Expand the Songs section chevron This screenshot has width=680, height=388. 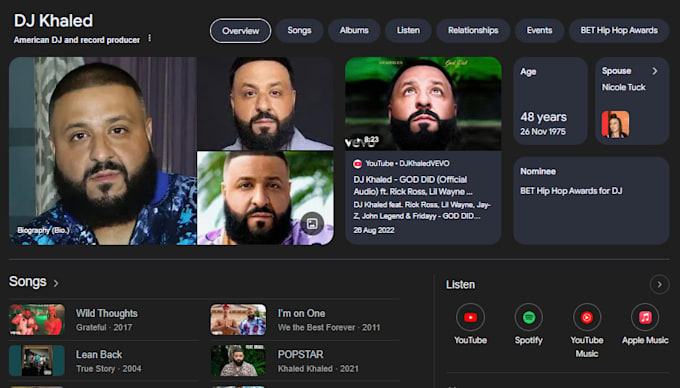pos(56,284)
